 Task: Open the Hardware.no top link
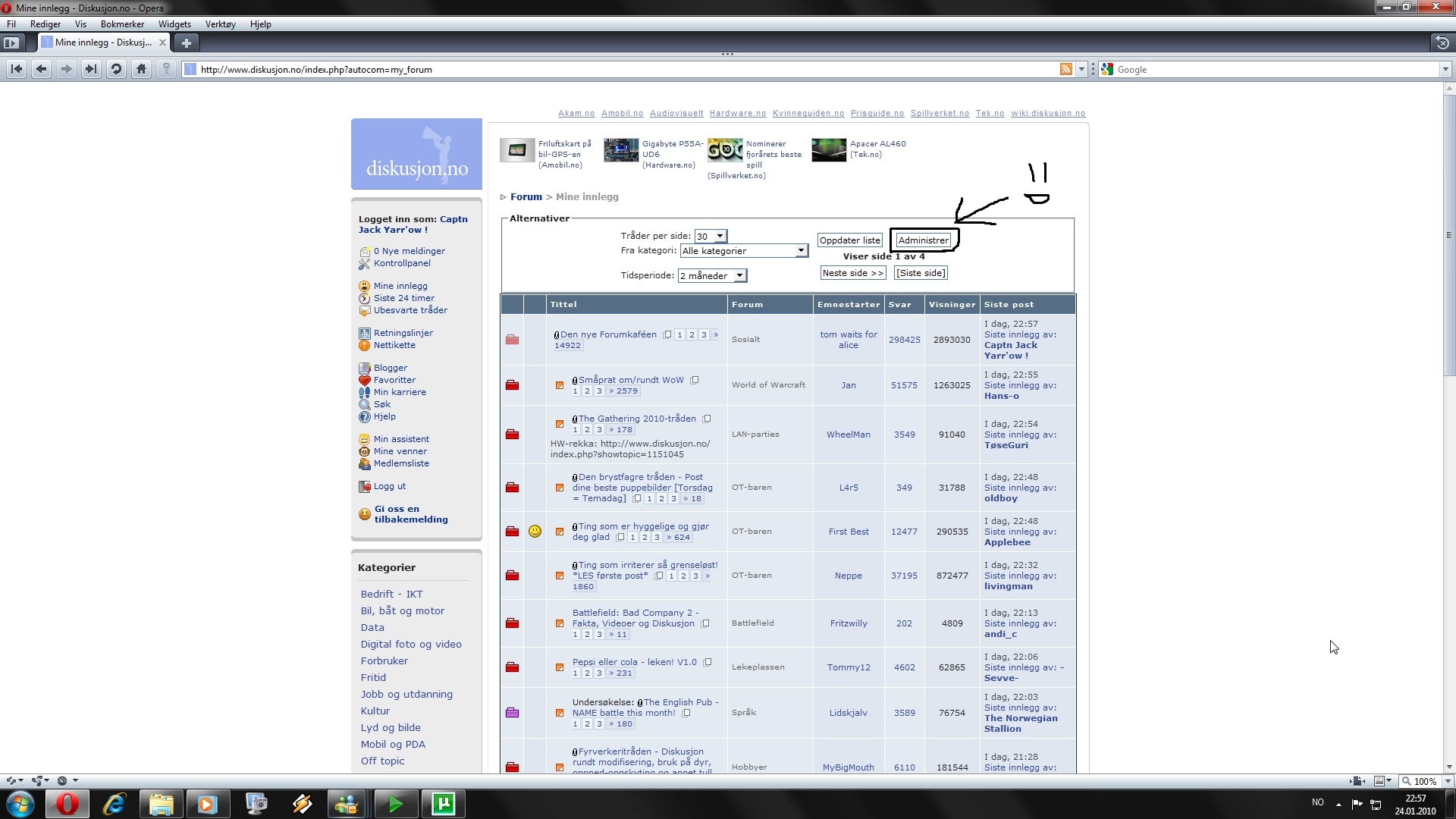click(738, 114)
